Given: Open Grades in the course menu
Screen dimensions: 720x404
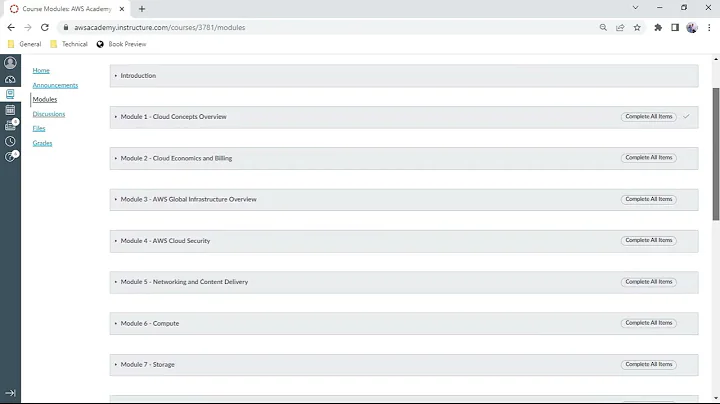Looking at the screenshot, I should click(42, 143).
